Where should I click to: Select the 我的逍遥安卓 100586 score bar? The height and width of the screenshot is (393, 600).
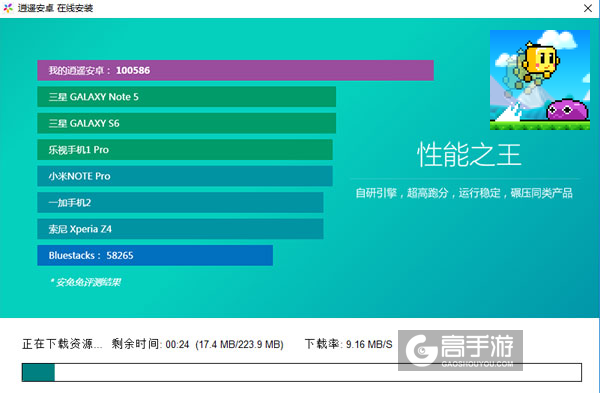(235, 70)
